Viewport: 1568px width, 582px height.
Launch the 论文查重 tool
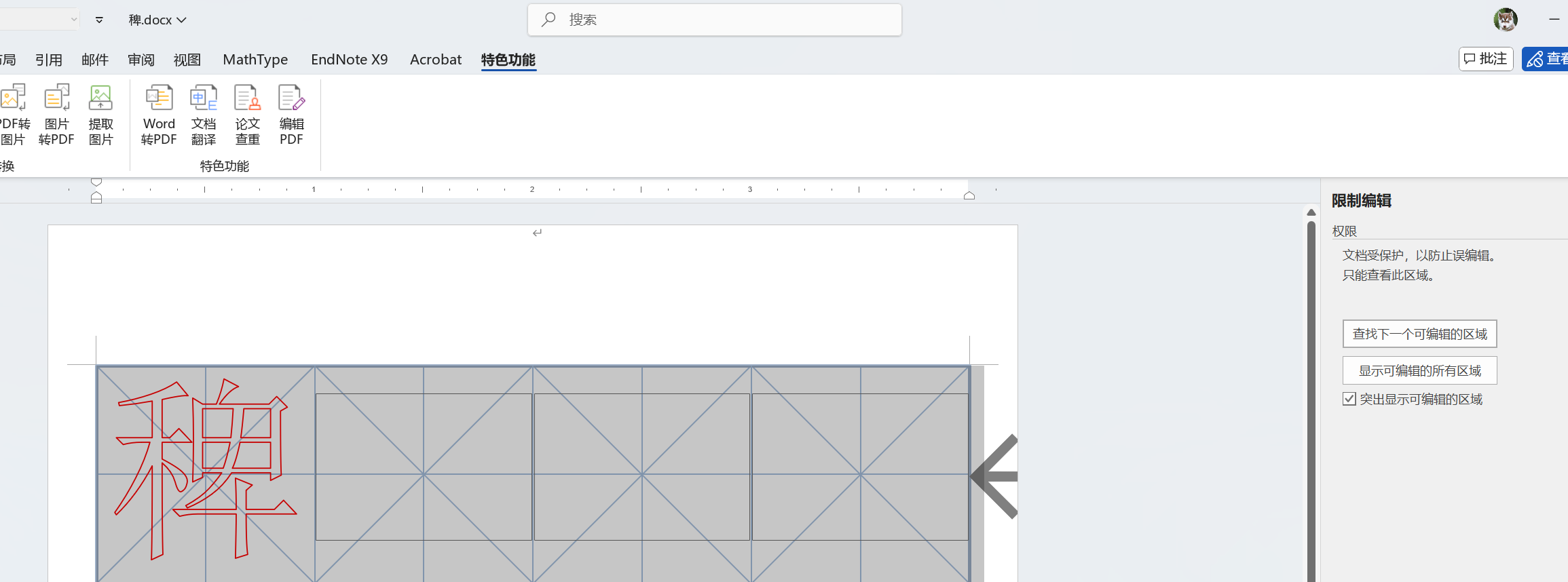click(x=247, y=114)
